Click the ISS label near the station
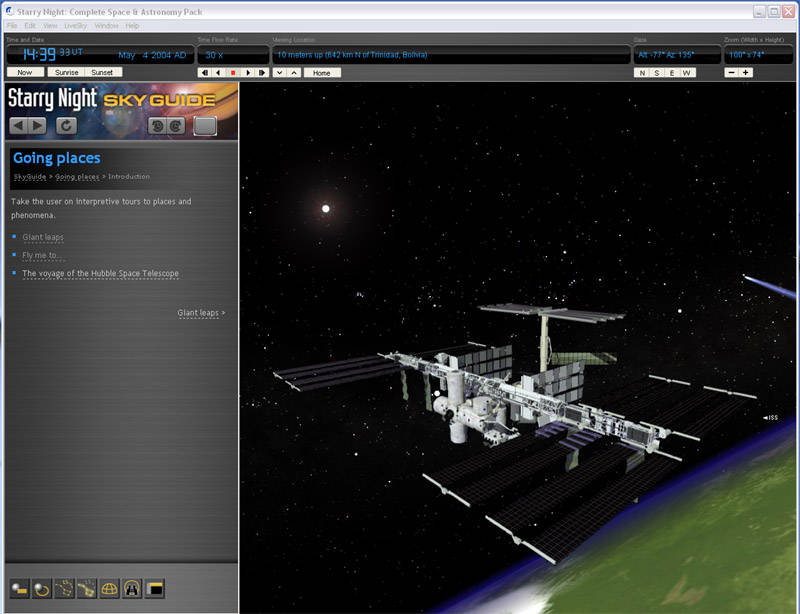The height and width of the screenshot is (614, 800). point(771,417)
